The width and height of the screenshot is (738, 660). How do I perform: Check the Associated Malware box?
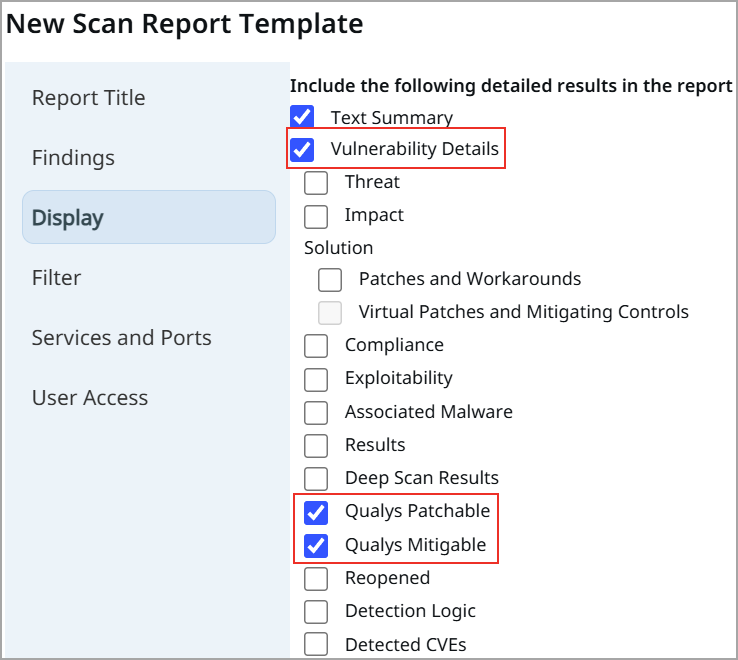[x=316, y=413]
